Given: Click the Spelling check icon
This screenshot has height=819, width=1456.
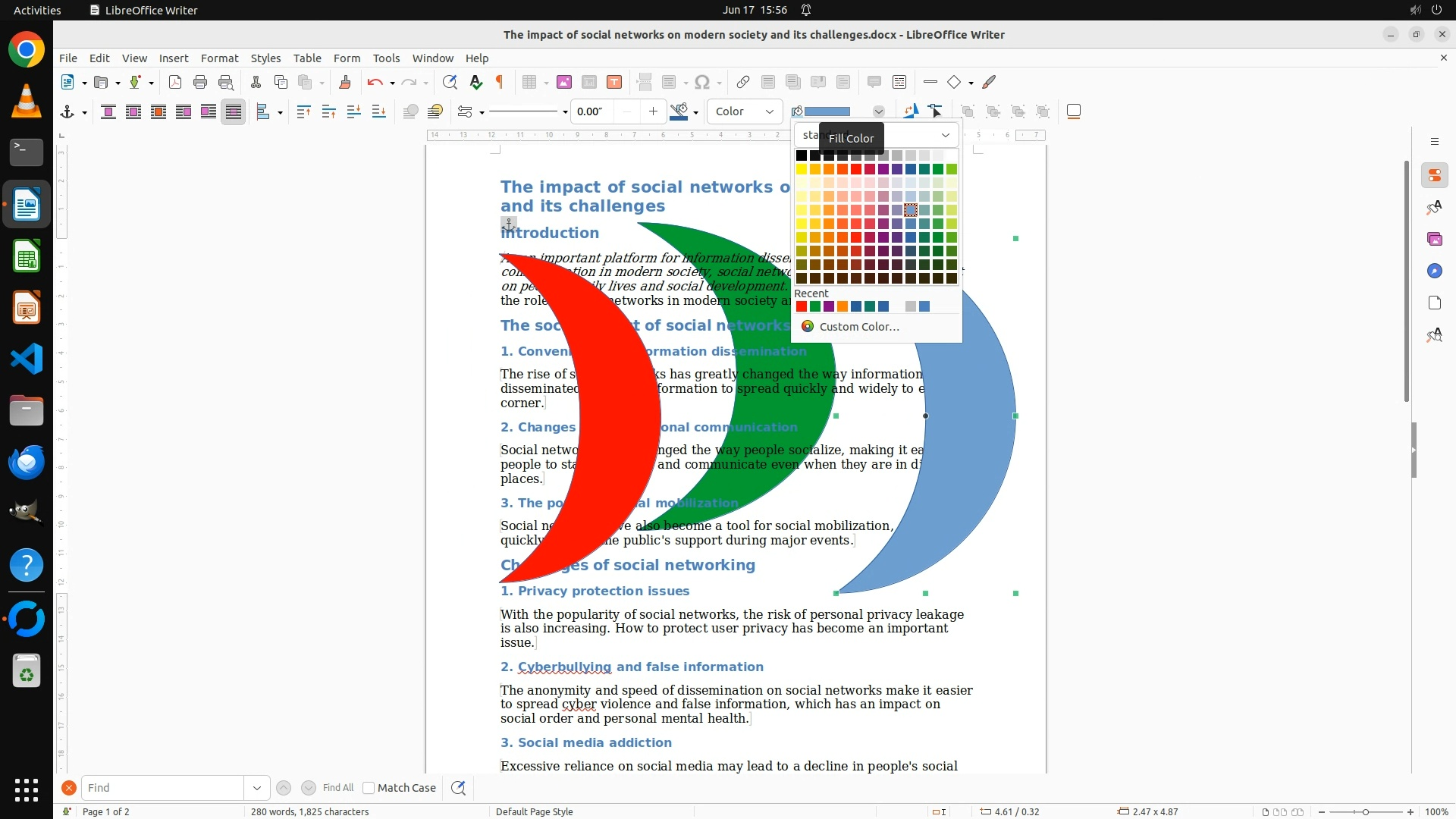Looking at the screenshot, I should (475, 82).
